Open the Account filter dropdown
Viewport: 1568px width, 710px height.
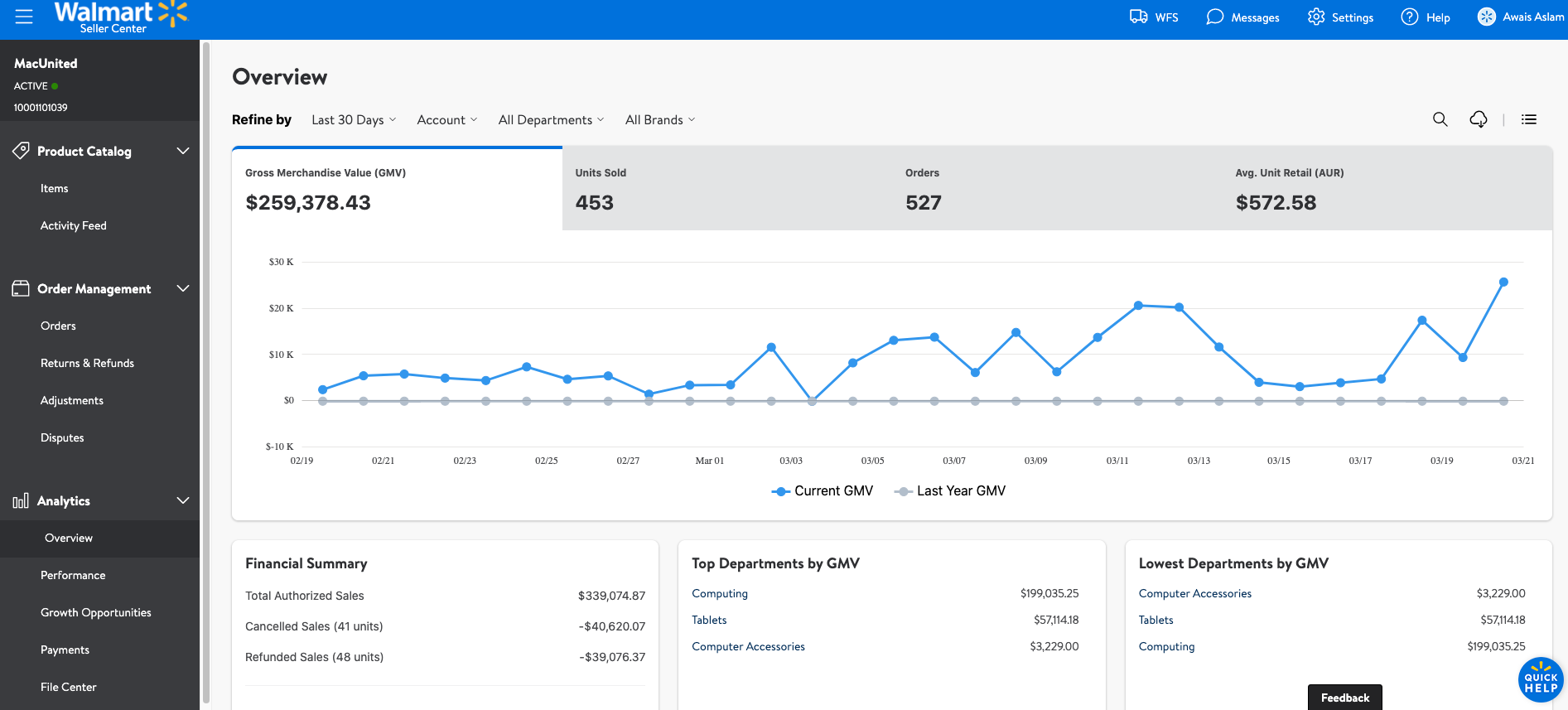[x=447, y=120]
